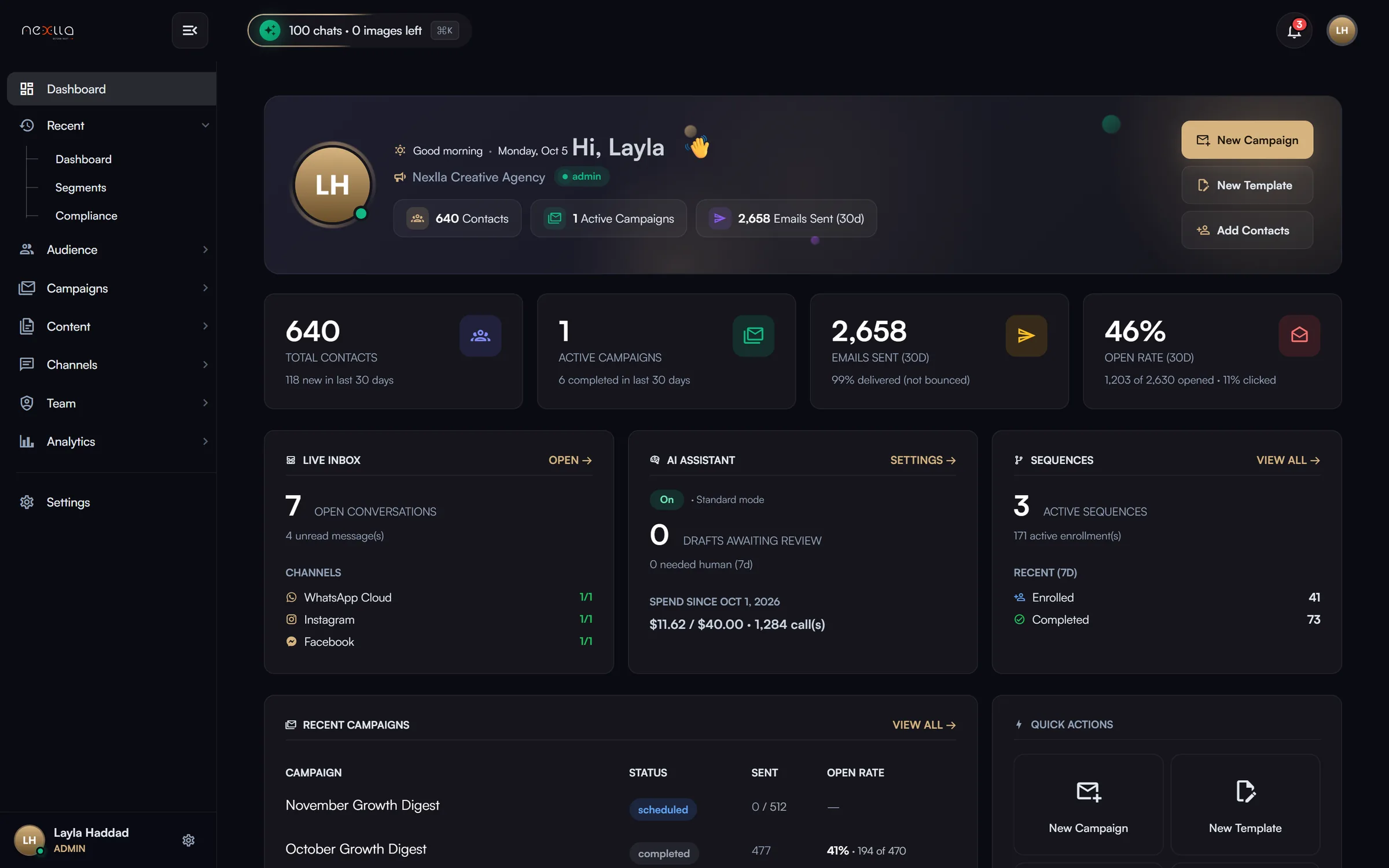Open the gear icon beside Layla Haddad
Image resolution: width=1389 pixels, height=868 pixels.
click(x=188, y=840)
